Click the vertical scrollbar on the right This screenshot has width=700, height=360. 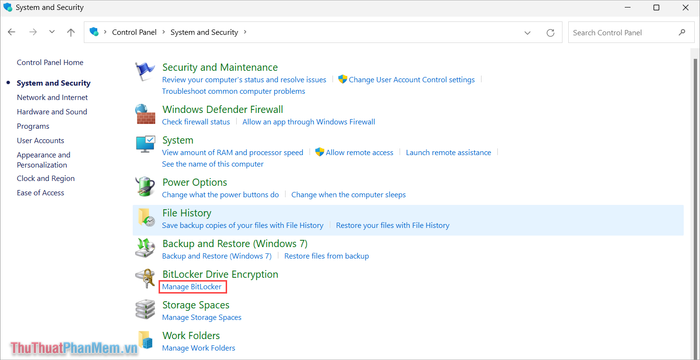[x=695, y=201]
